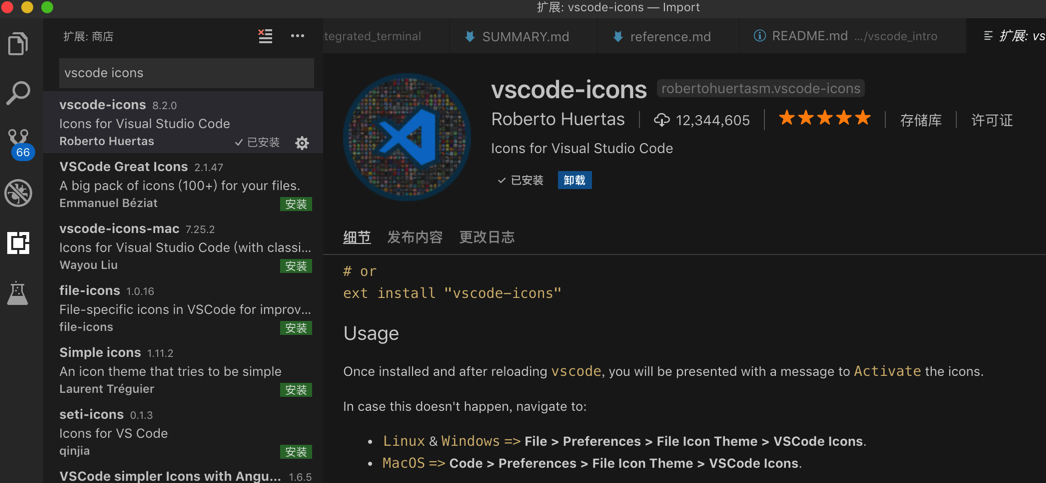Open gear menu for installed vscode-icons
This screenshot has width=1046, height=483.
(302, 143)
